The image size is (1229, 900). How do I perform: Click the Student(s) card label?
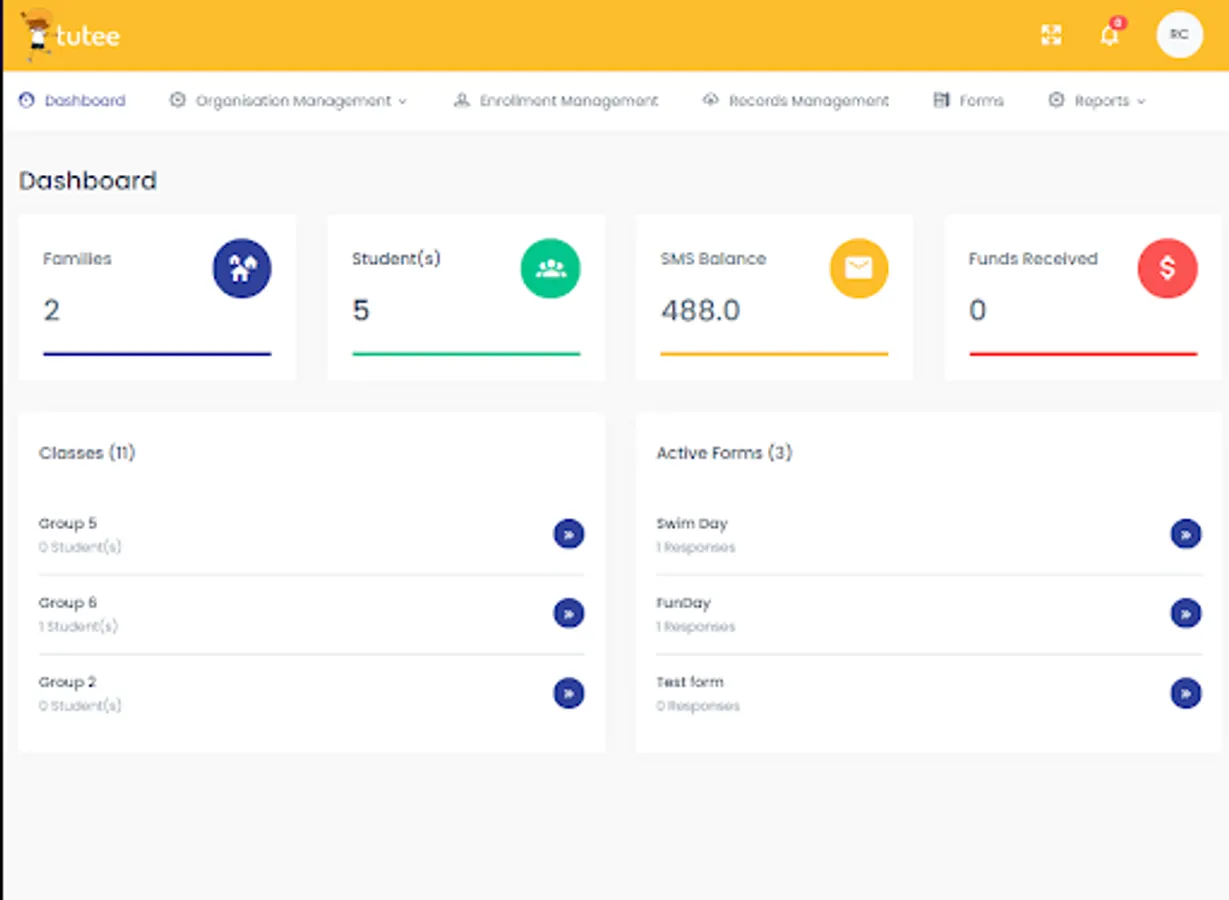[396, 259]
